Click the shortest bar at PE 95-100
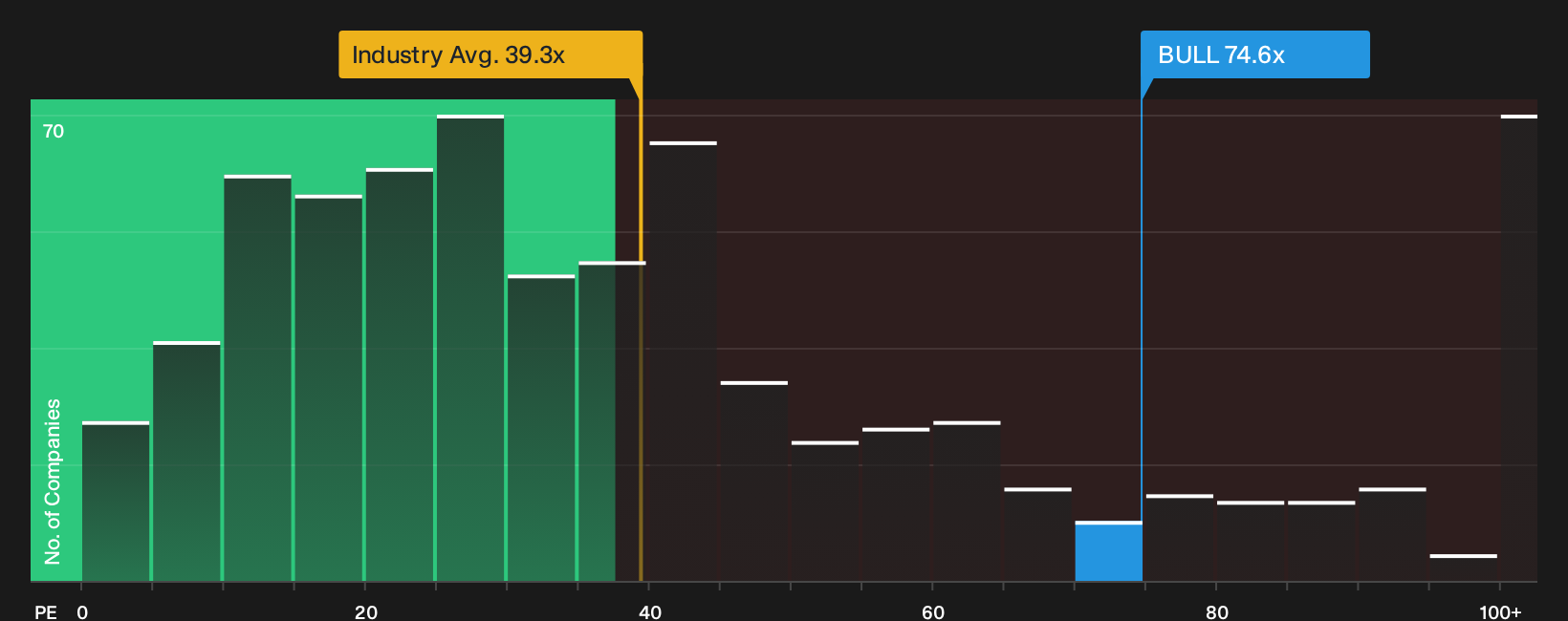The height and width of the screenshot is (621, 1568). [1463, 568]
